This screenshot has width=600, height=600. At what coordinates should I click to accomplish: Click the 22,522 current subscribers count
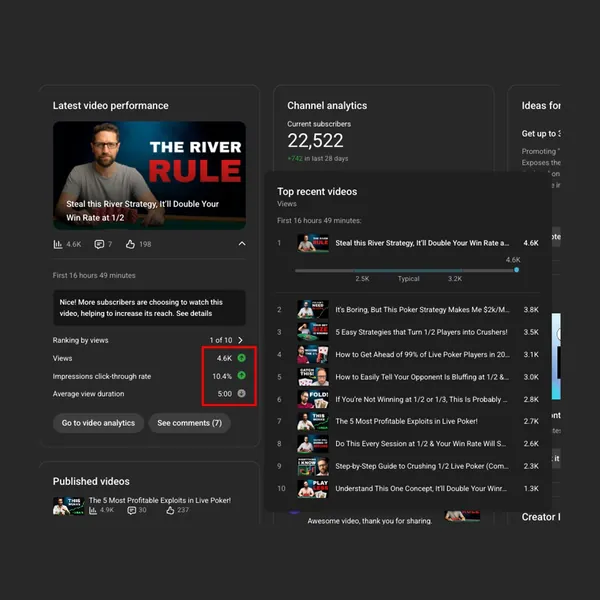315,140
